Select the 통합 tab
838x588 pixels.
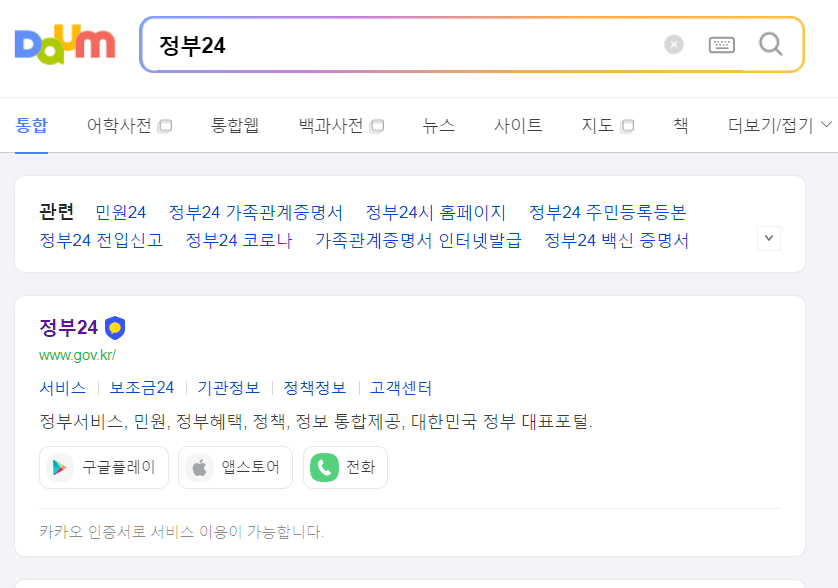(31, 125)
